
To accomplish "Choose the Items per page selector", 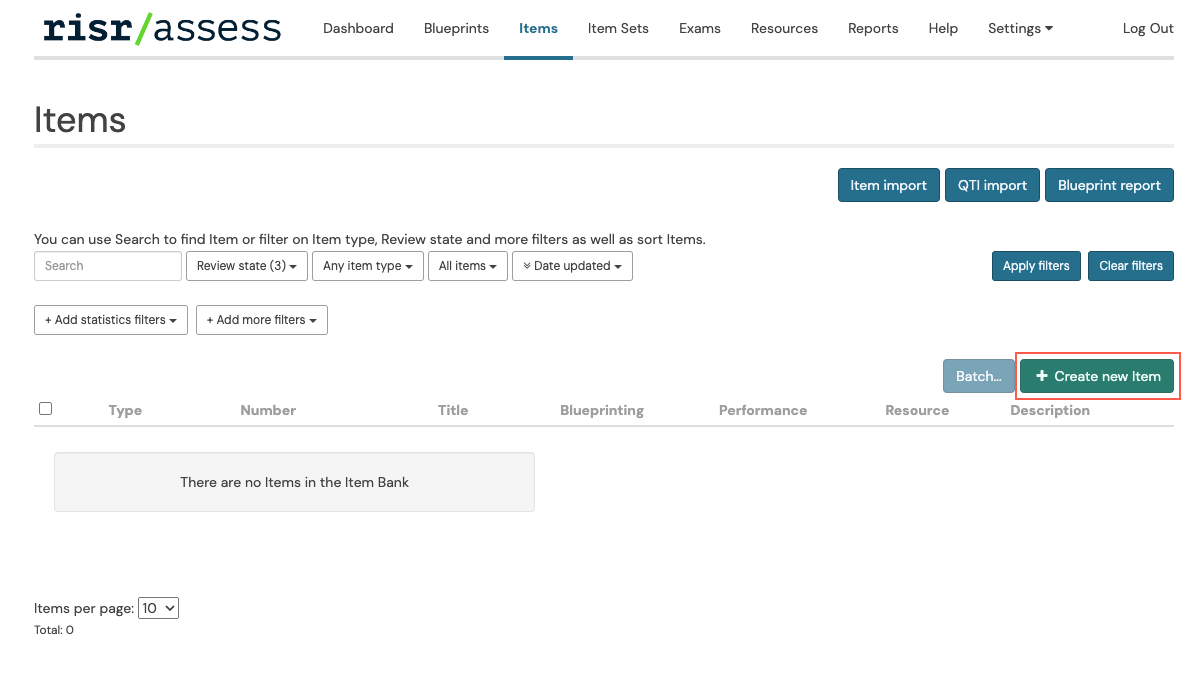I will click(x=158, y=608).
